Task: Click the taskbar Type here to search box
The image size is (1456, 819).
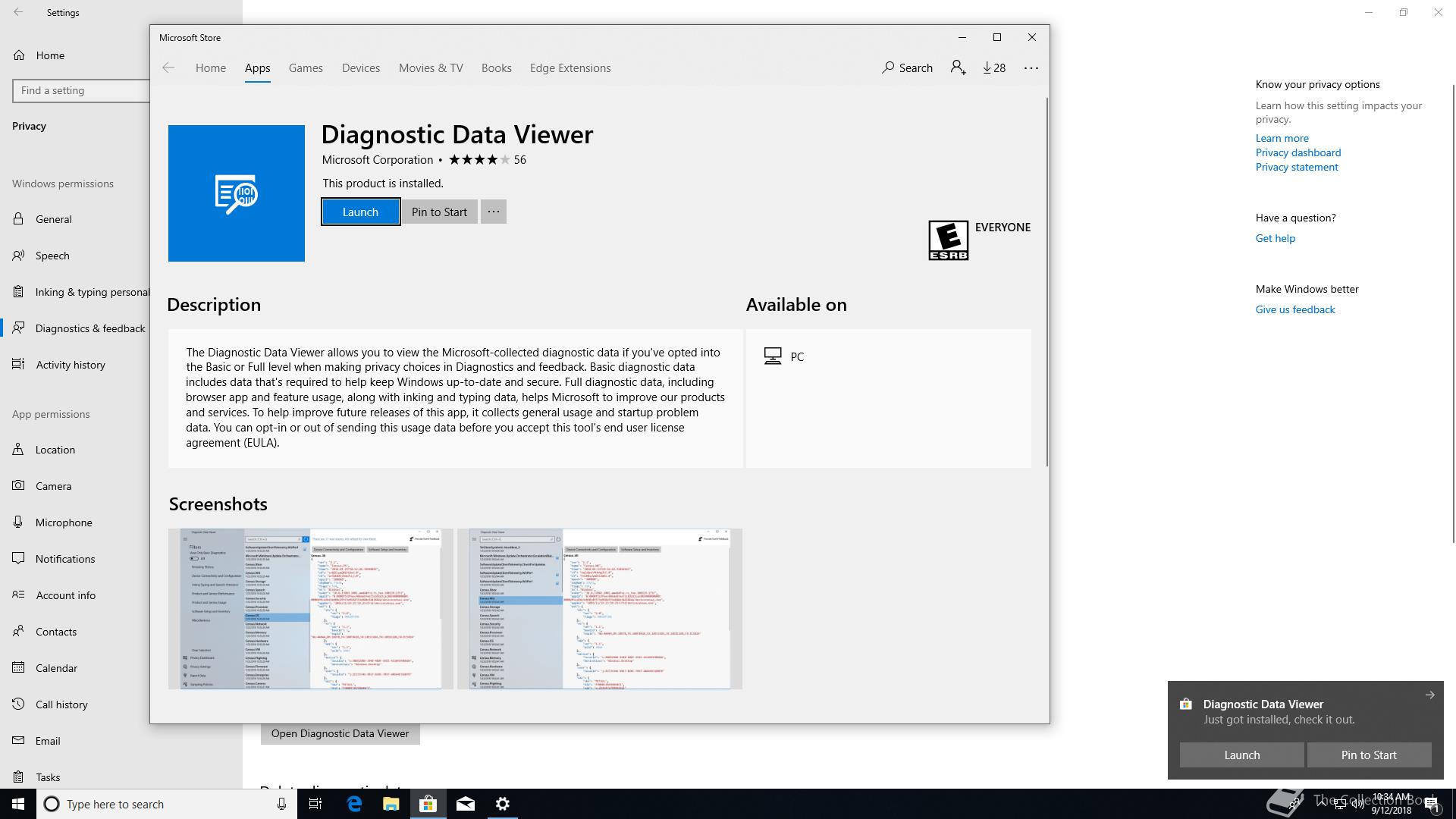Action: pyautogui.click(x=165, y=804)
